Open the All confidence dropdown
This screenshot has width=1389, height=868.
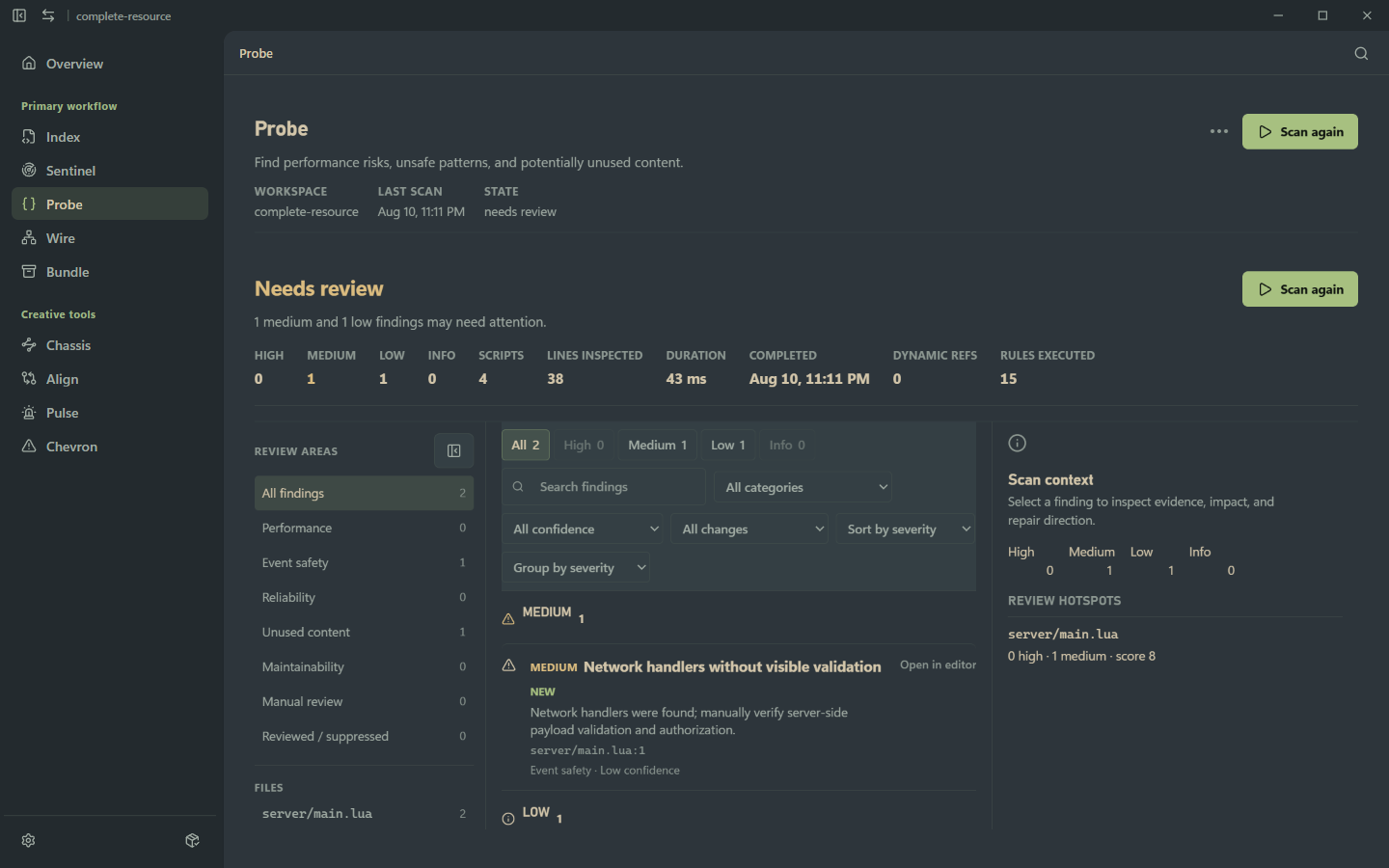point(585,529)
